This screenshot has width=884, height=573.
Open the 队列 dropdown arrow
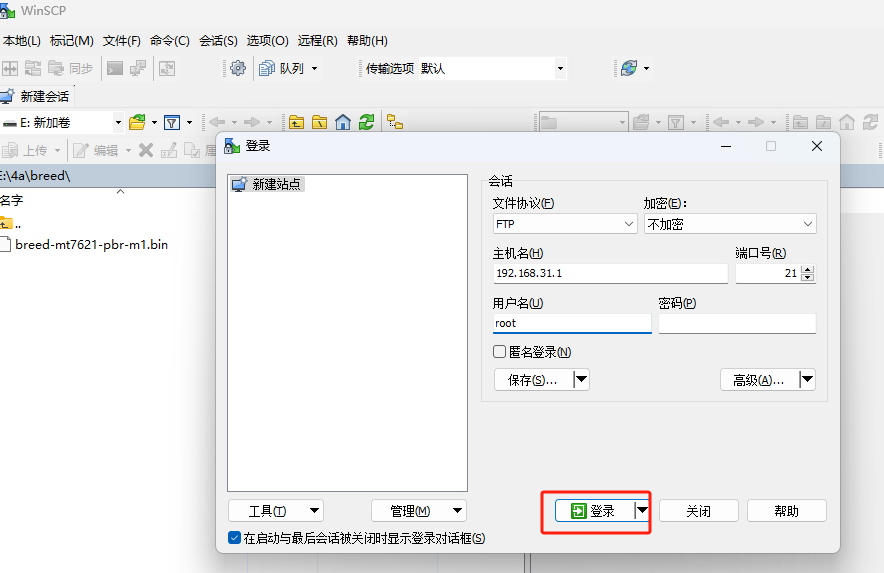[315, 69]
